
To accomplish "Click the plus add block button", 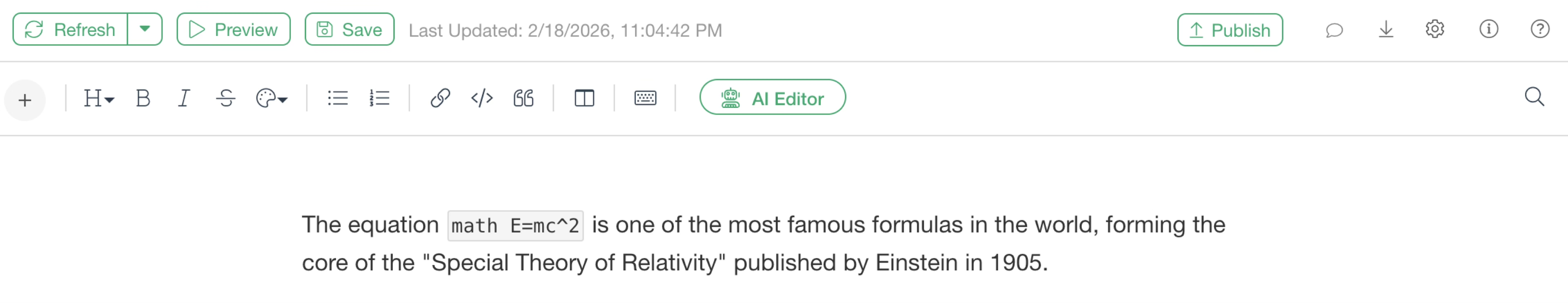I will coord(25,100).
